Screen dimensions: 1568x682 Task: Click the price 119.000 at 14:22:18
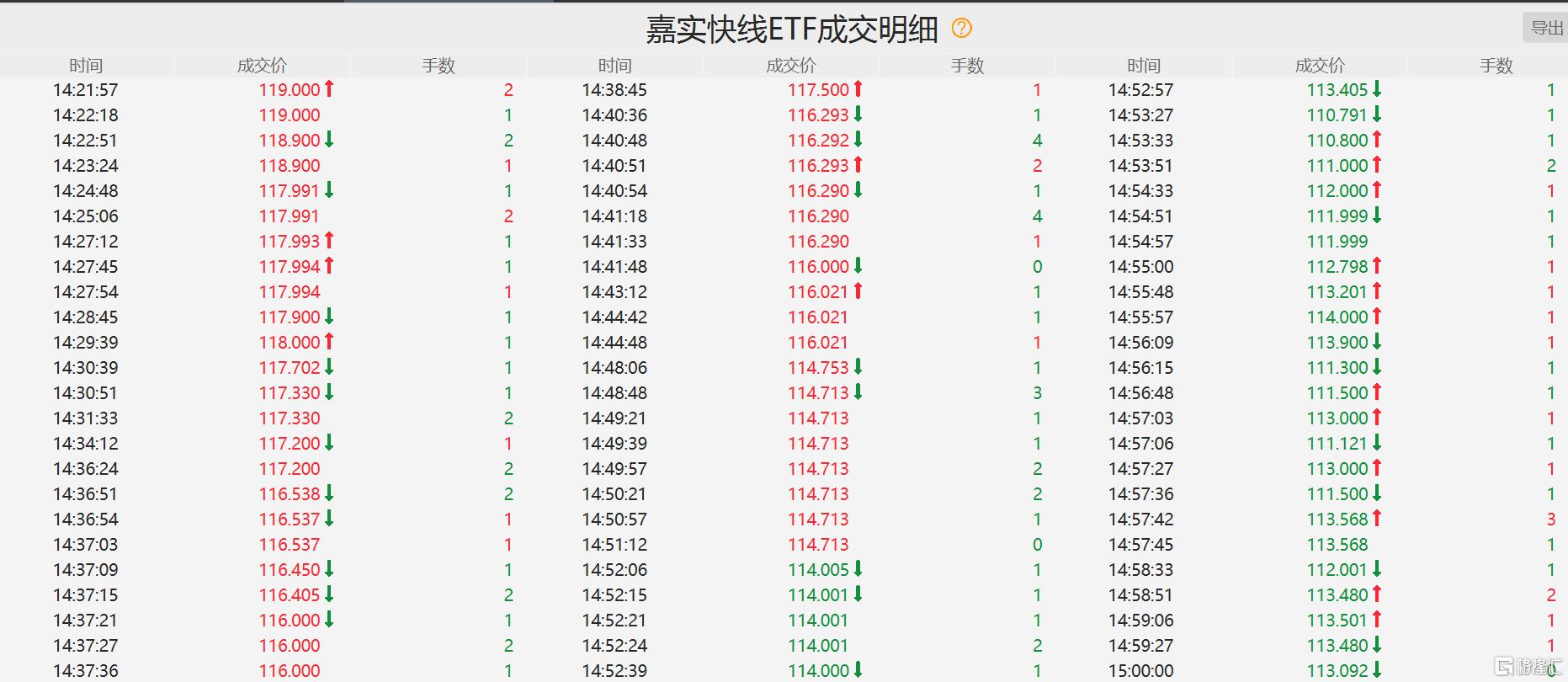[290, 115]
